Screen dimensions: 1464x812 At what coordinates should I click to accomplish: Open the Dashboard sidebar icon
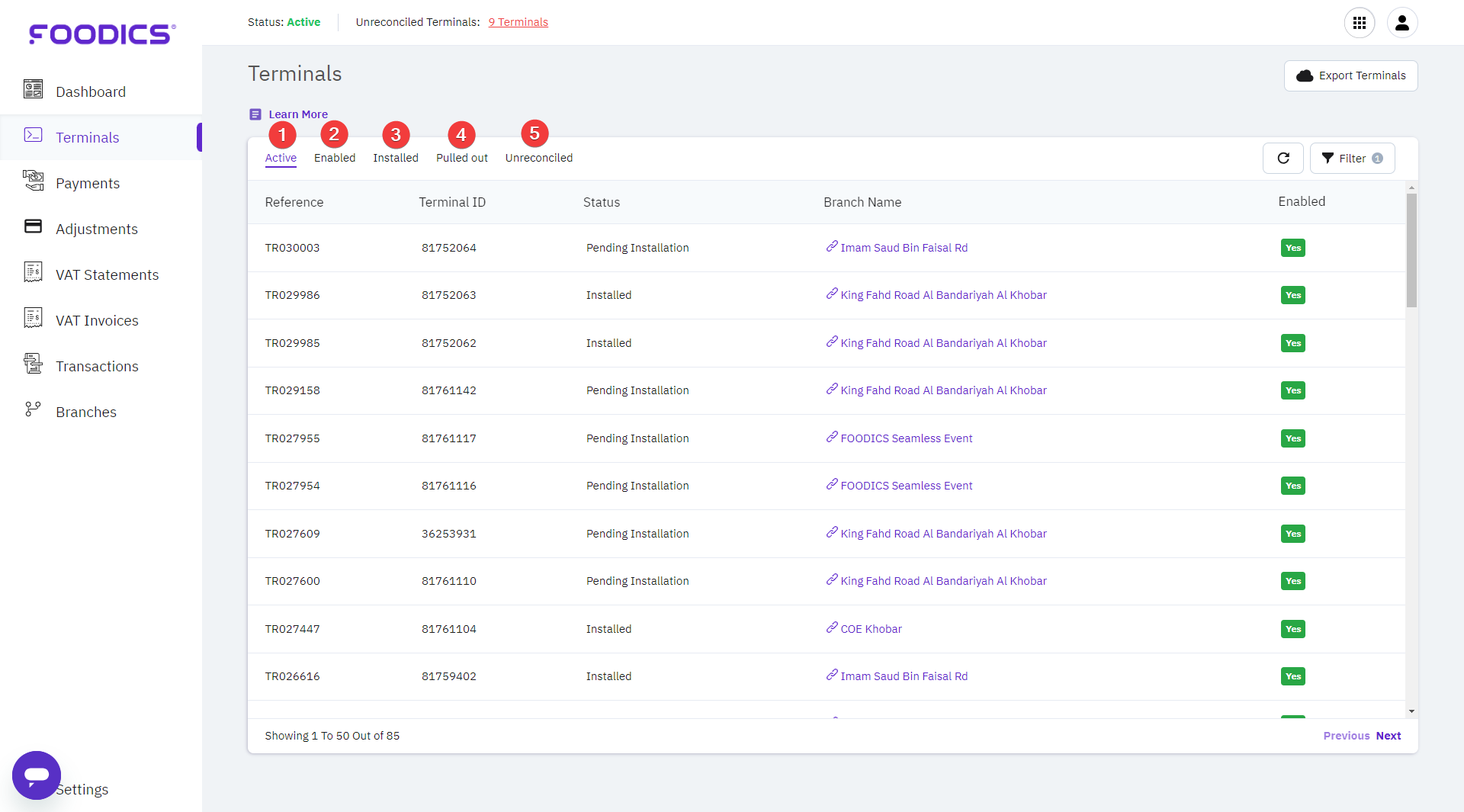[33, 90]
